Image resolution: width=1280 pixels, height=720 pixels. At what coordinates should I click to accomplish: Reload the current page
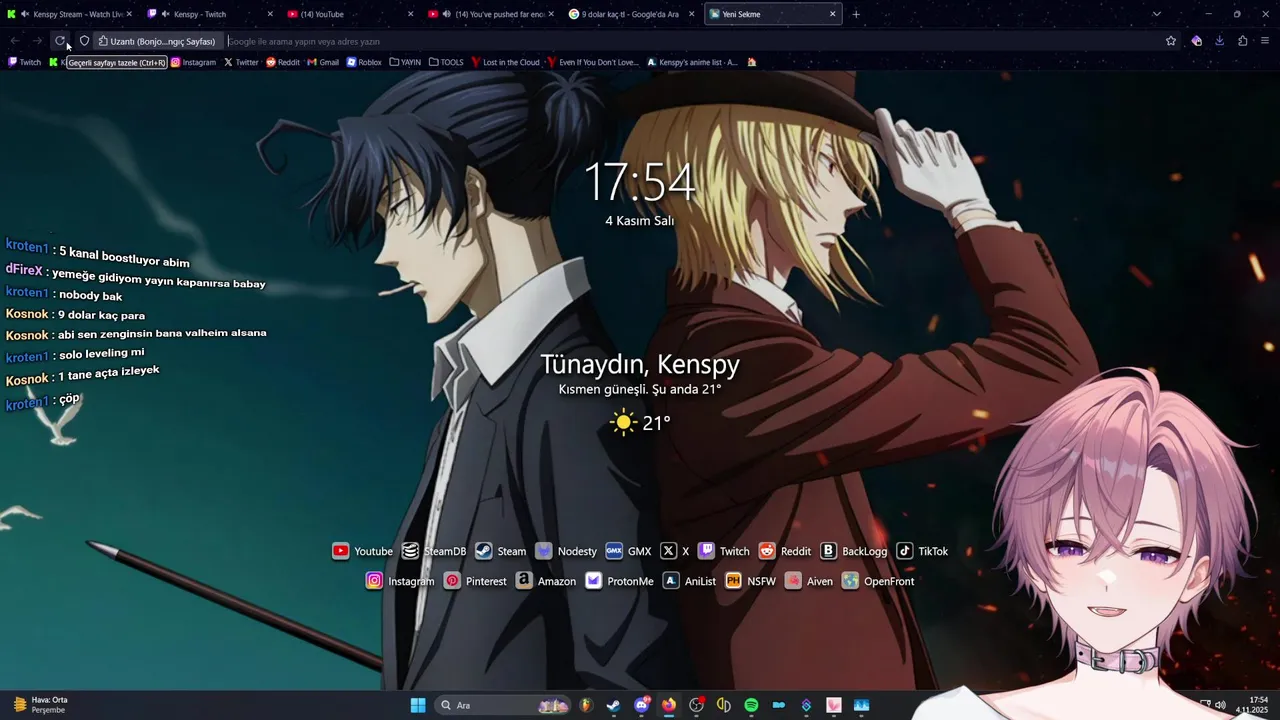60,41
